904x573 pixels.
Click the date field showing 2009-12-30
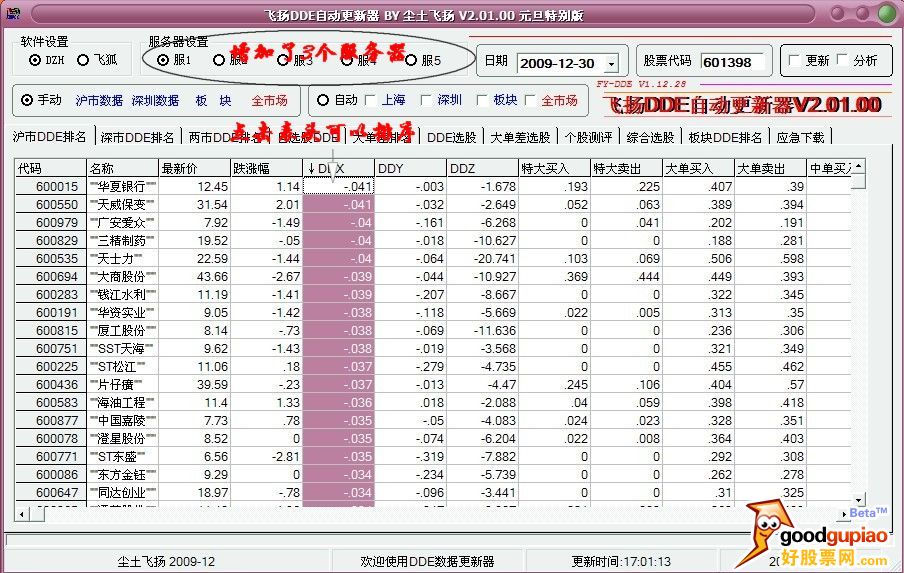point(561,63)
